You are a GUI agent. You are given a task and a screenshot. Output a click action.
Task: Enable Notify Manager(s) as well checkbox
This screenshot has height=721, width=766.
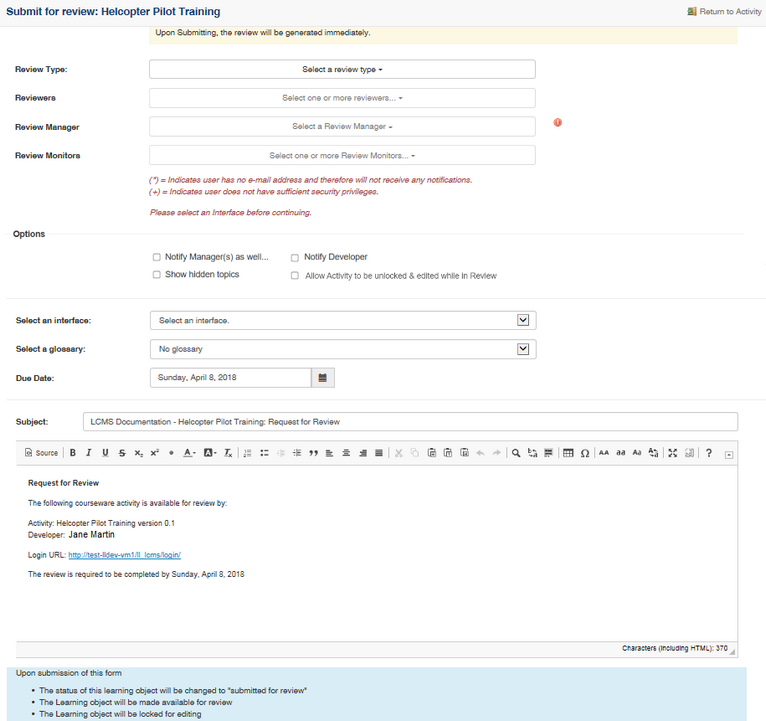click(x=157, y=257)
